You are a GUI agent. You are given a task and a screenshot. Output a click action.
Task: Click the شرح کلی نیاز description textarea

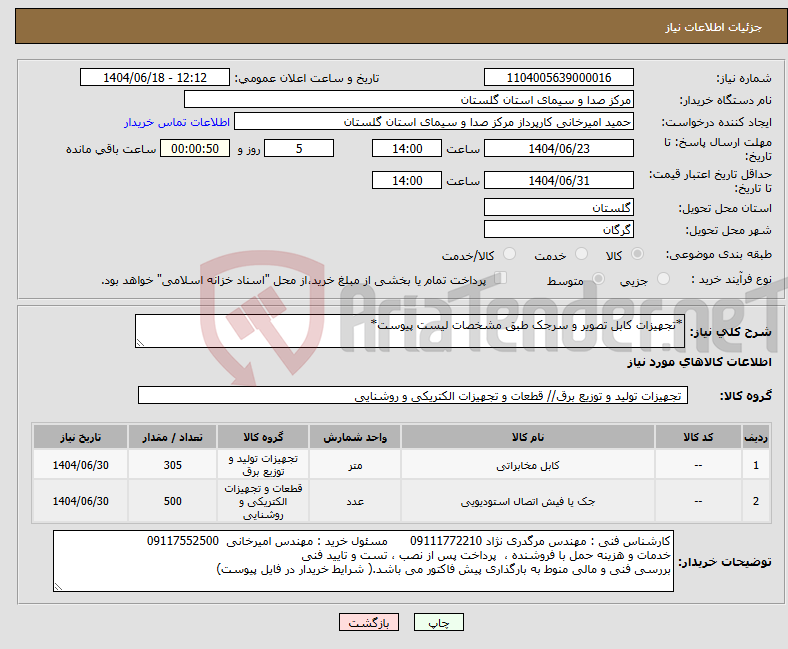coord(410,331)
